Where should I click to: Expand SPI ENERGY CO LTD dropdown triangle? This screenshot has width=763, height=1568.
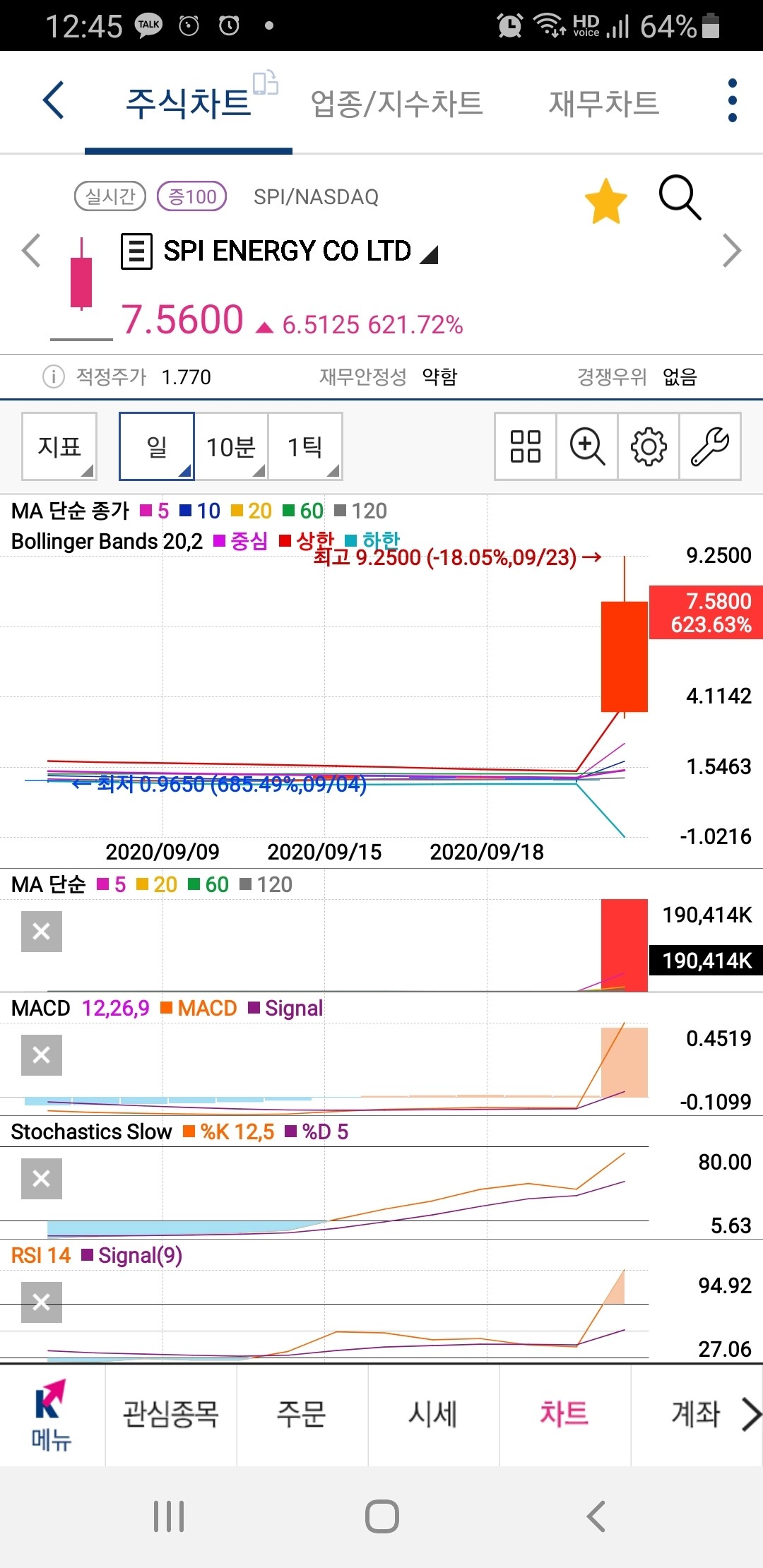(429, 254)
